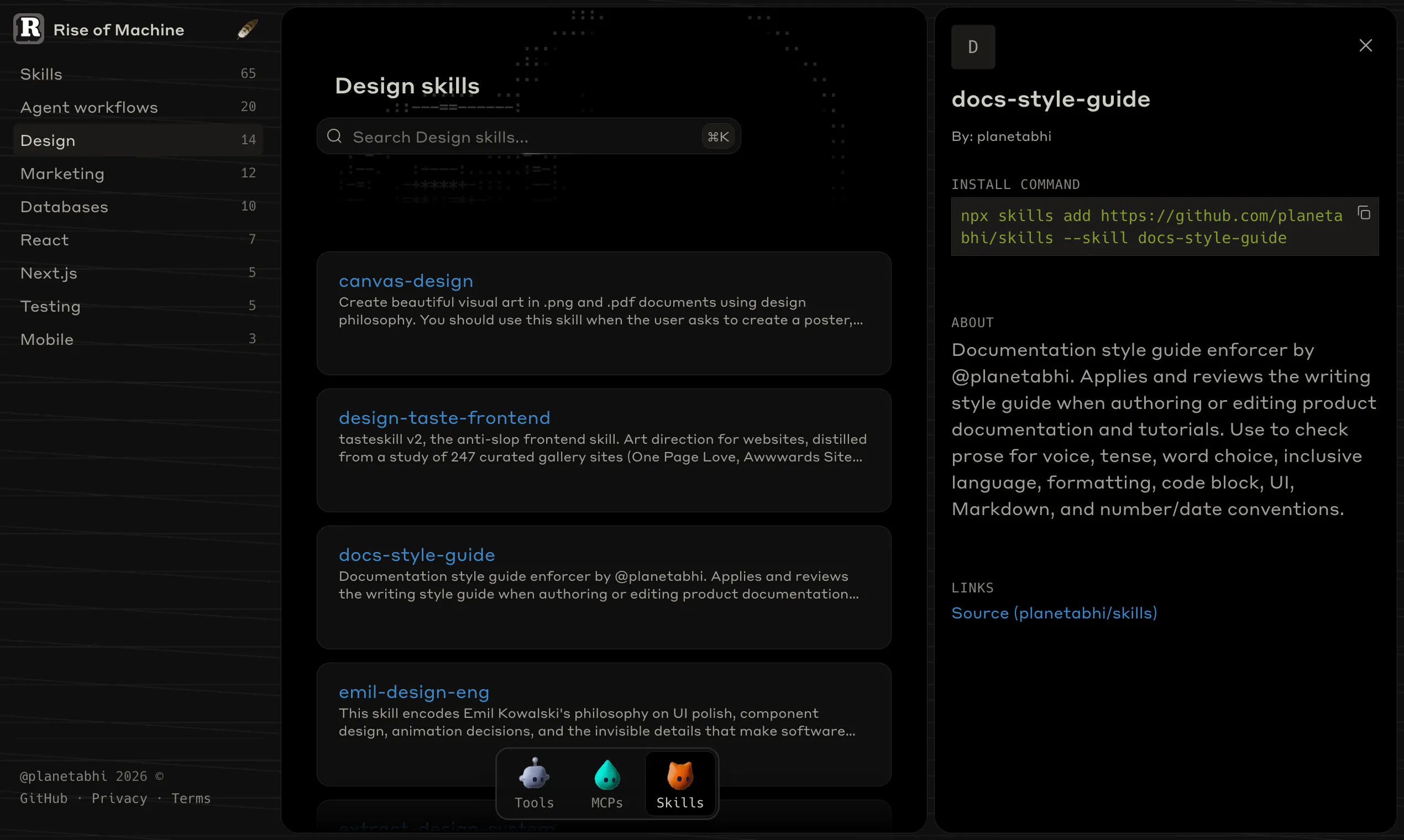Open the React category
The image size is (1404, 840).
tap(138, 239)
